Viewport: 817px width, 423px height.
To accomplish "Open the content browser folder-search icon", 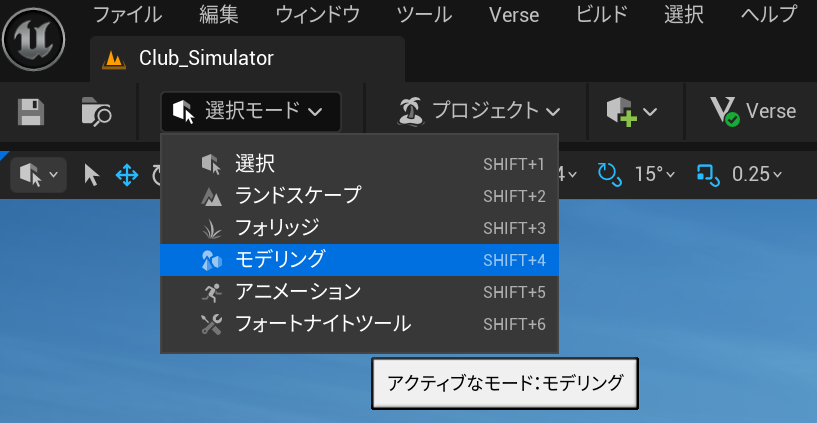I will tap(96, 111).
